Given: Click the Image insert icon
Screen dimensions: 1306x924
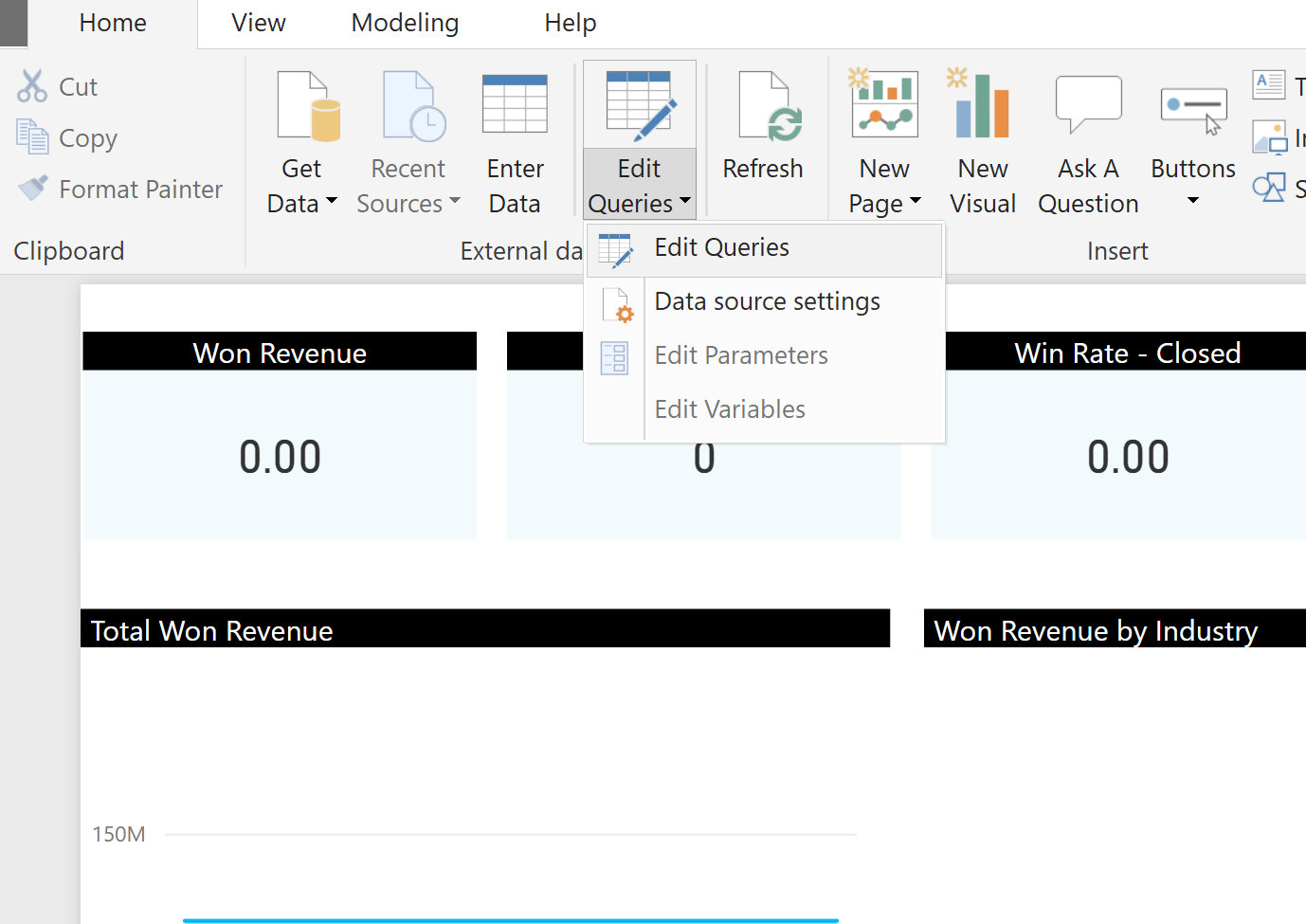Looking at the screenshot, I should click(1268, 136).
